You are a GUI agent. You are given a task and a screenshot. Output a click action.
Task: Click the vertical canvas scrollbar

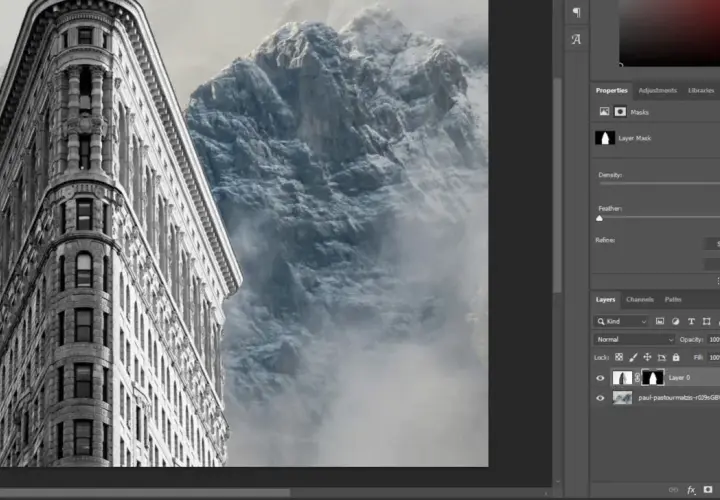click(x=557, y=184)
